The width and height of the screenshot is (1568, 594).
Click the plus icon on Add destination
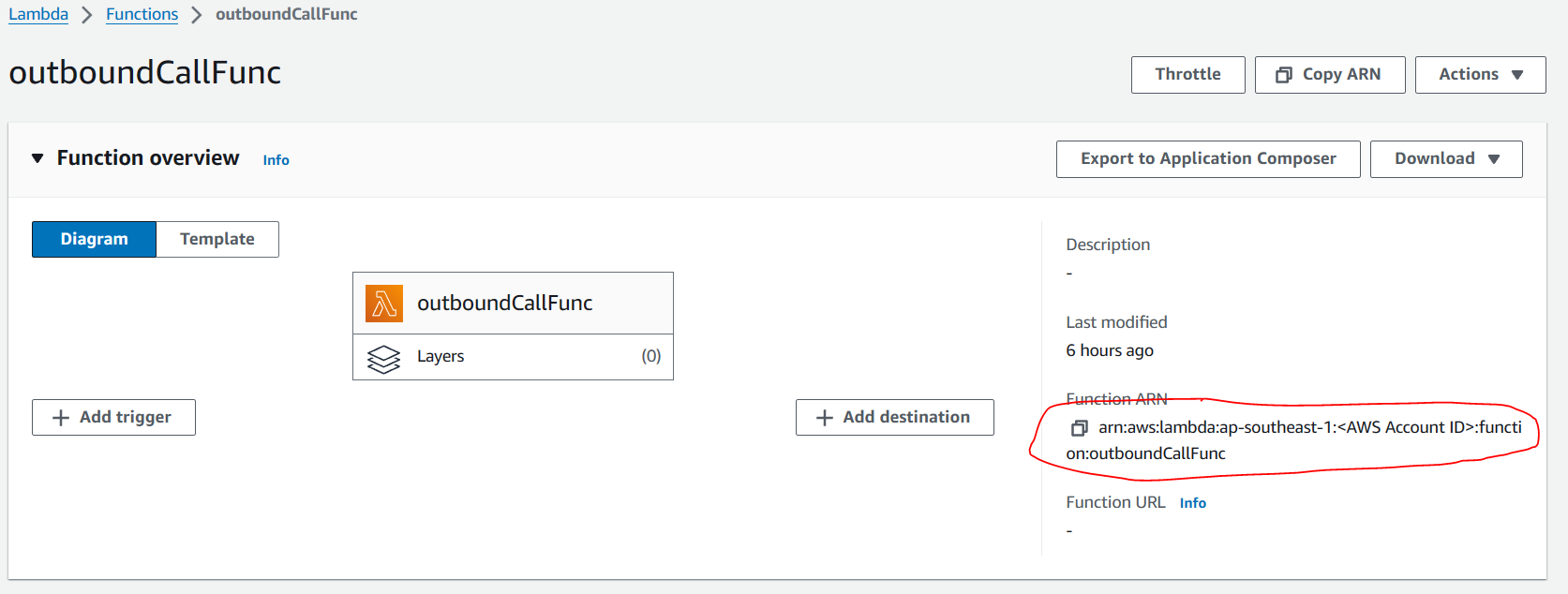tap(824, 418)
